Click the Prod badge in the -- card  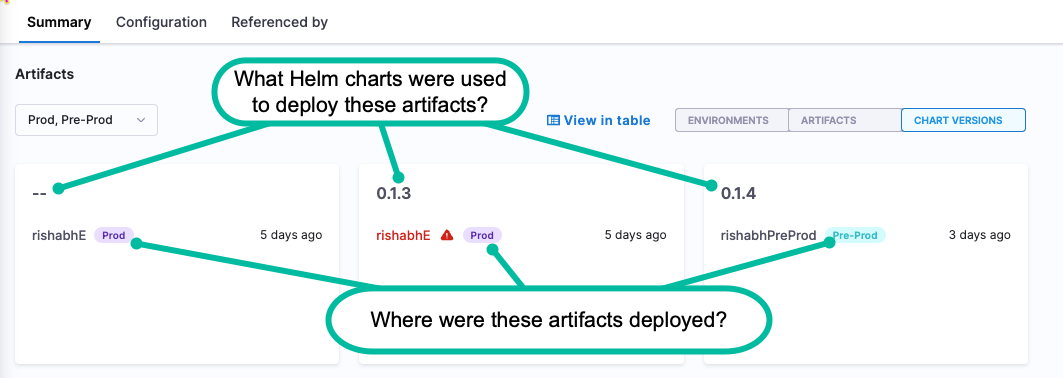(x=114, y=235)
